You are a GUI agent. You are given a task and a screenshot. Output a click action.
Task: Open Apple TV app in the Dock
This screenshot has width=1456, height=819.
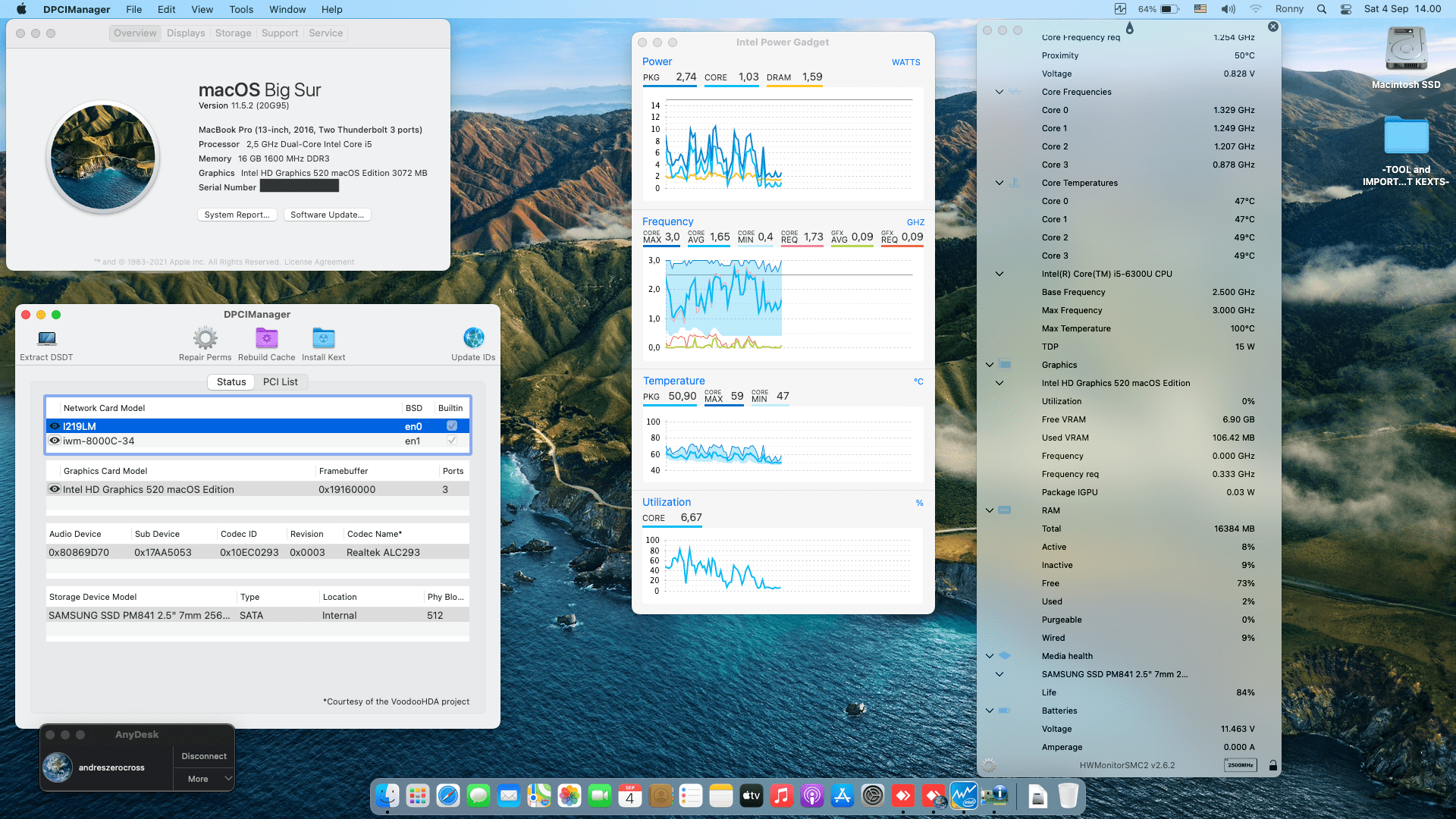pos(752,795)
